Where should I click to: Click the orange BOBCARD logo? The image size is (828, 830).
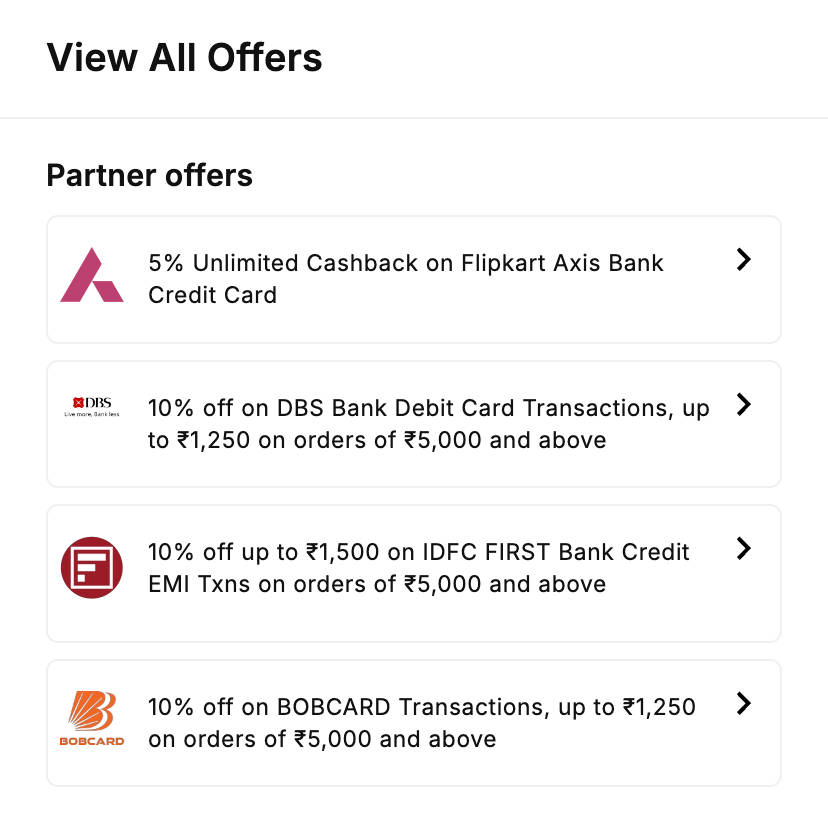click(x=92, y=710)
